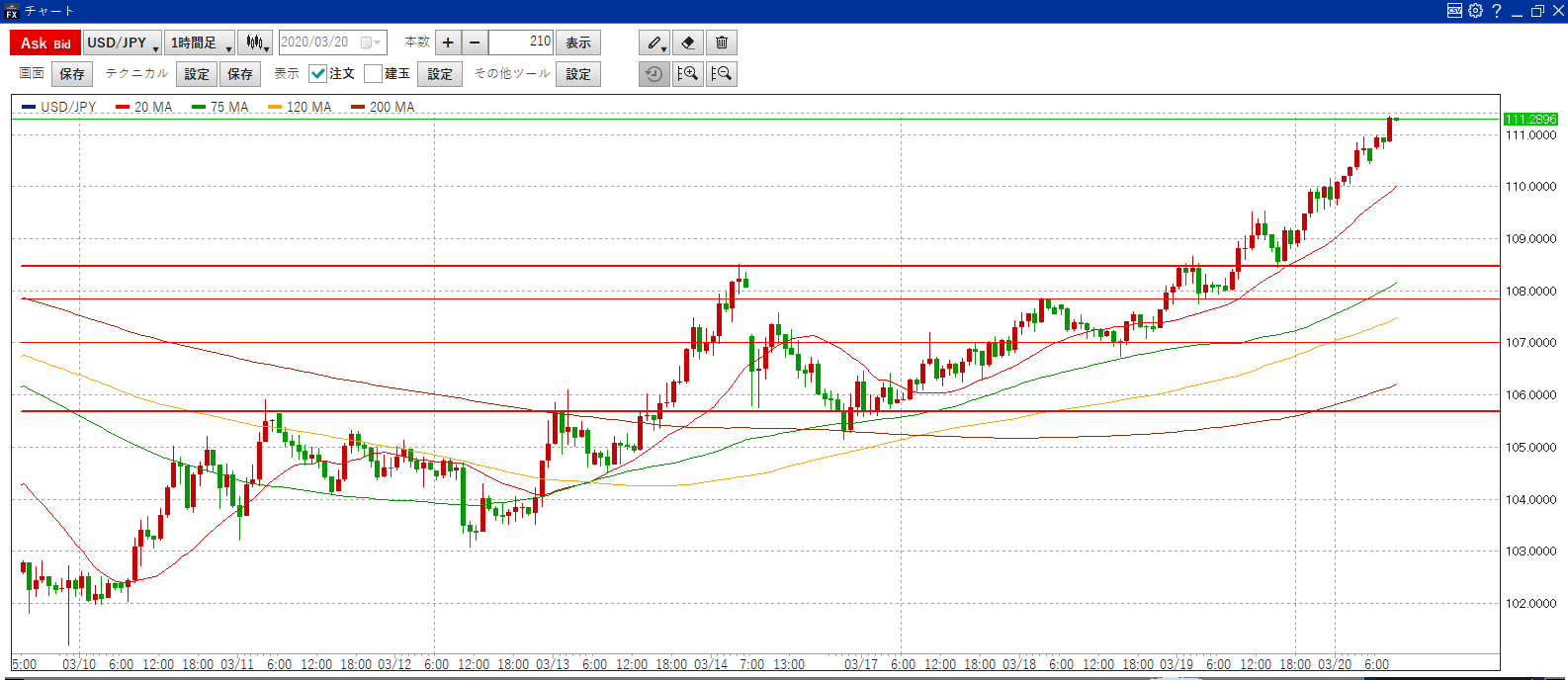Screen dimensions: 1568x680
Task: Click the 108.0000 price axis label
Action: [x=1530, y=291]
